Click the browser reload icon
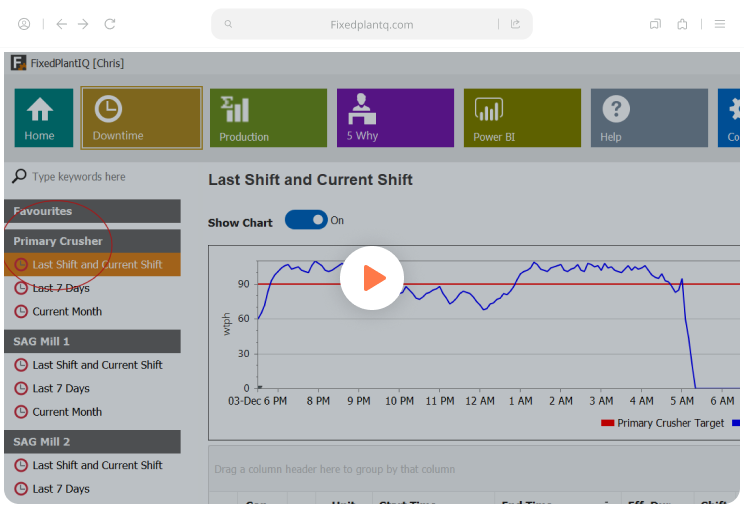744x508 pixels. point(110,24)
